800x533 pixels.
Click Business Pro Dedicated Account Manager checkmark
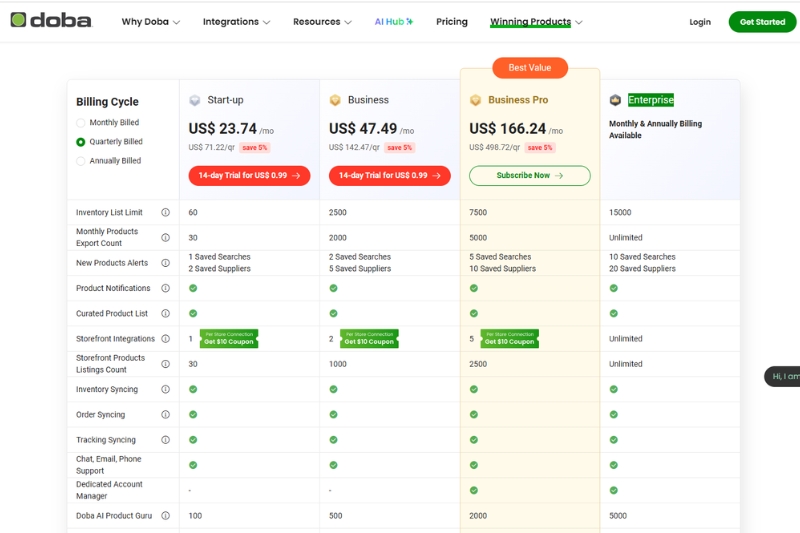coord(473,490)
